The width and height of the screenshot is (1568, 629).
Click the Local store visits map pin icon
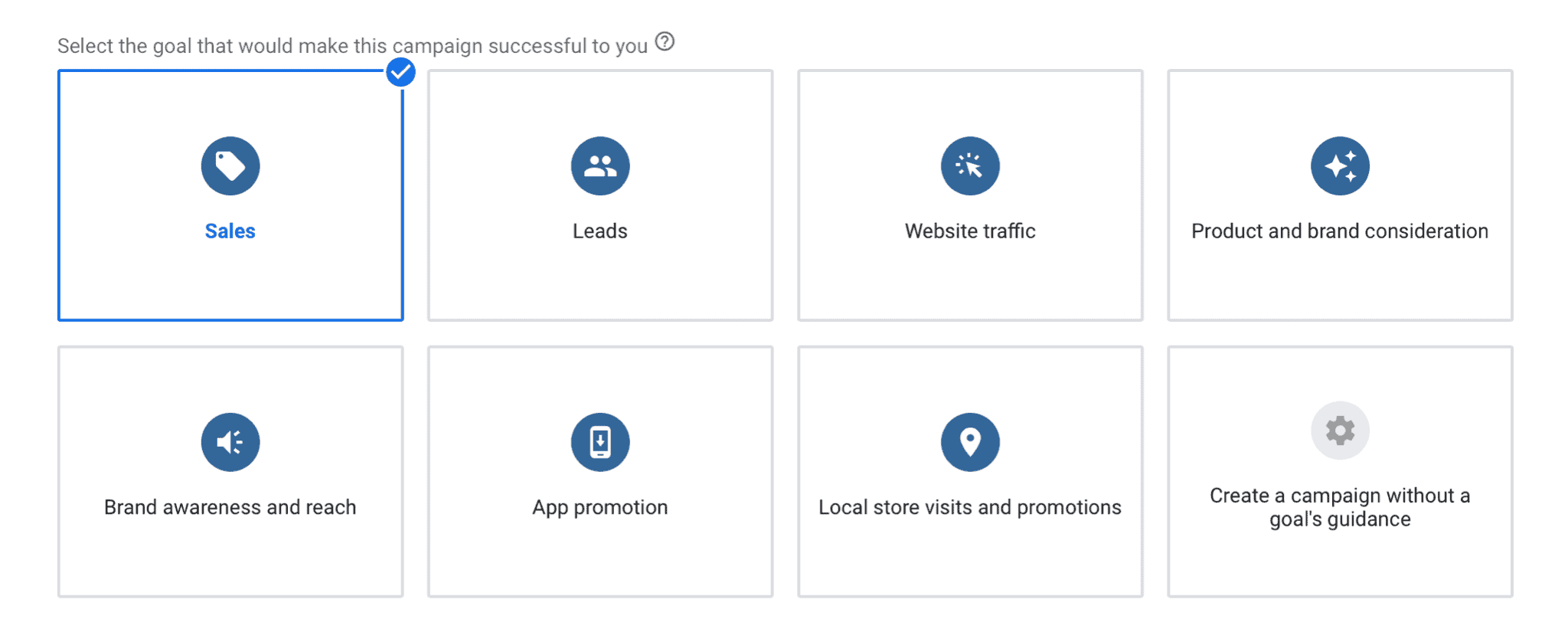[970, 442]
